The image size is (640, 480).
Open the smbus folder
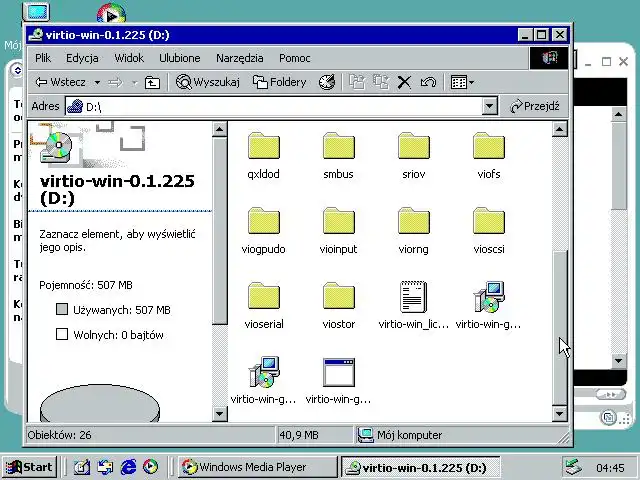[338, 156]
